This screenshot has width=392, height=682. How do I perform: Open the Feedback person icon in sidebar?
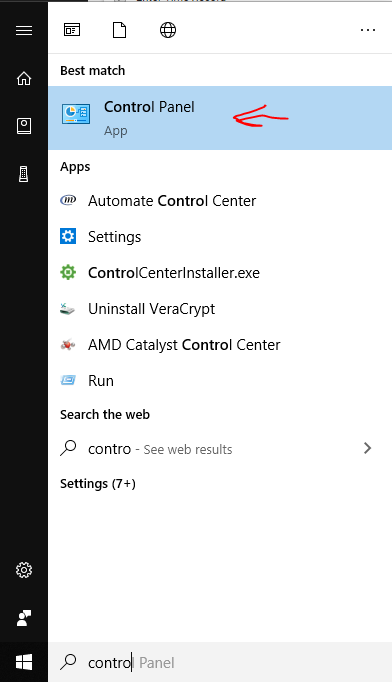(24, 618)
